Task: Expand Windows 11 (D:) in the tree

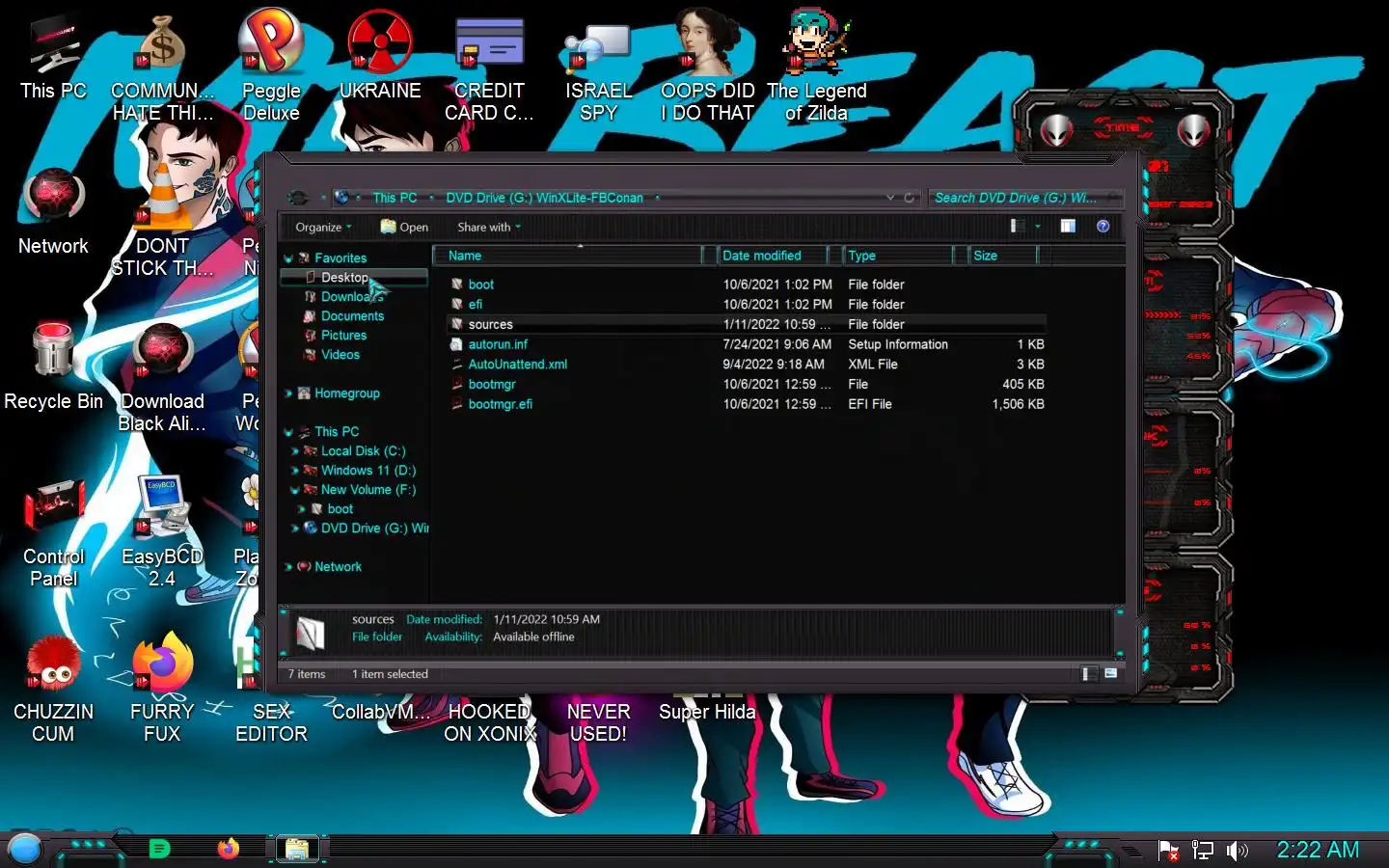Action: 295,471
